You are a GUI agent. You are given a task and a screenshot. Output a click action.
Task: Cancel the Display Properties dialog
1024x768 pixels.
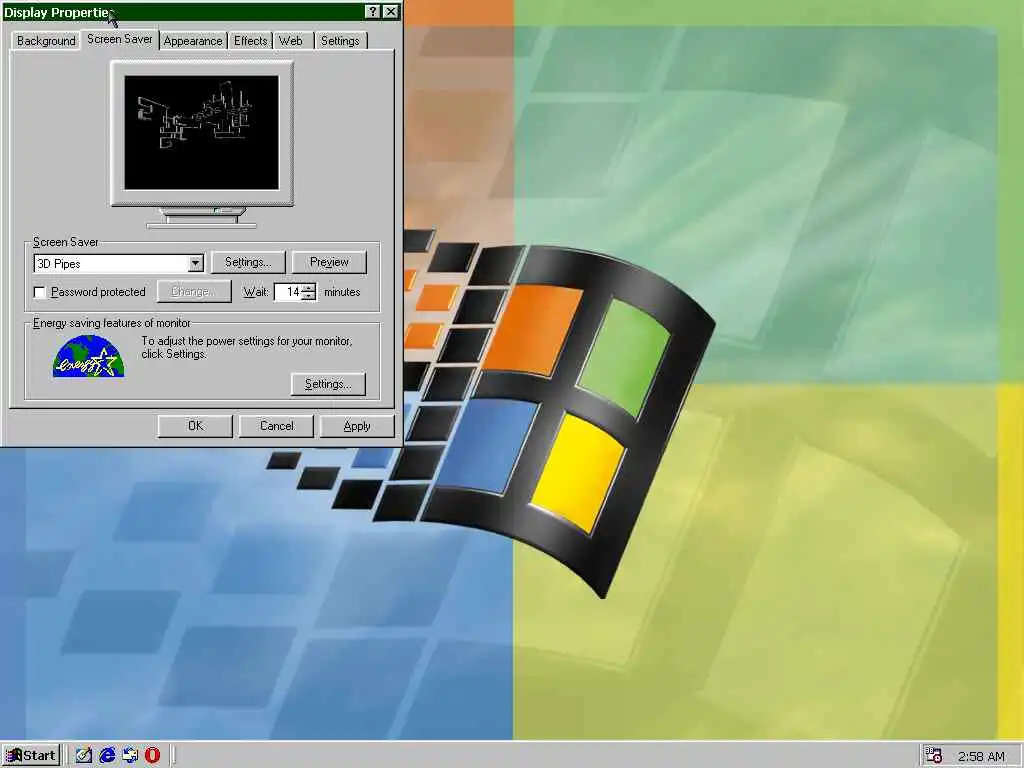(x=277, y=426)
